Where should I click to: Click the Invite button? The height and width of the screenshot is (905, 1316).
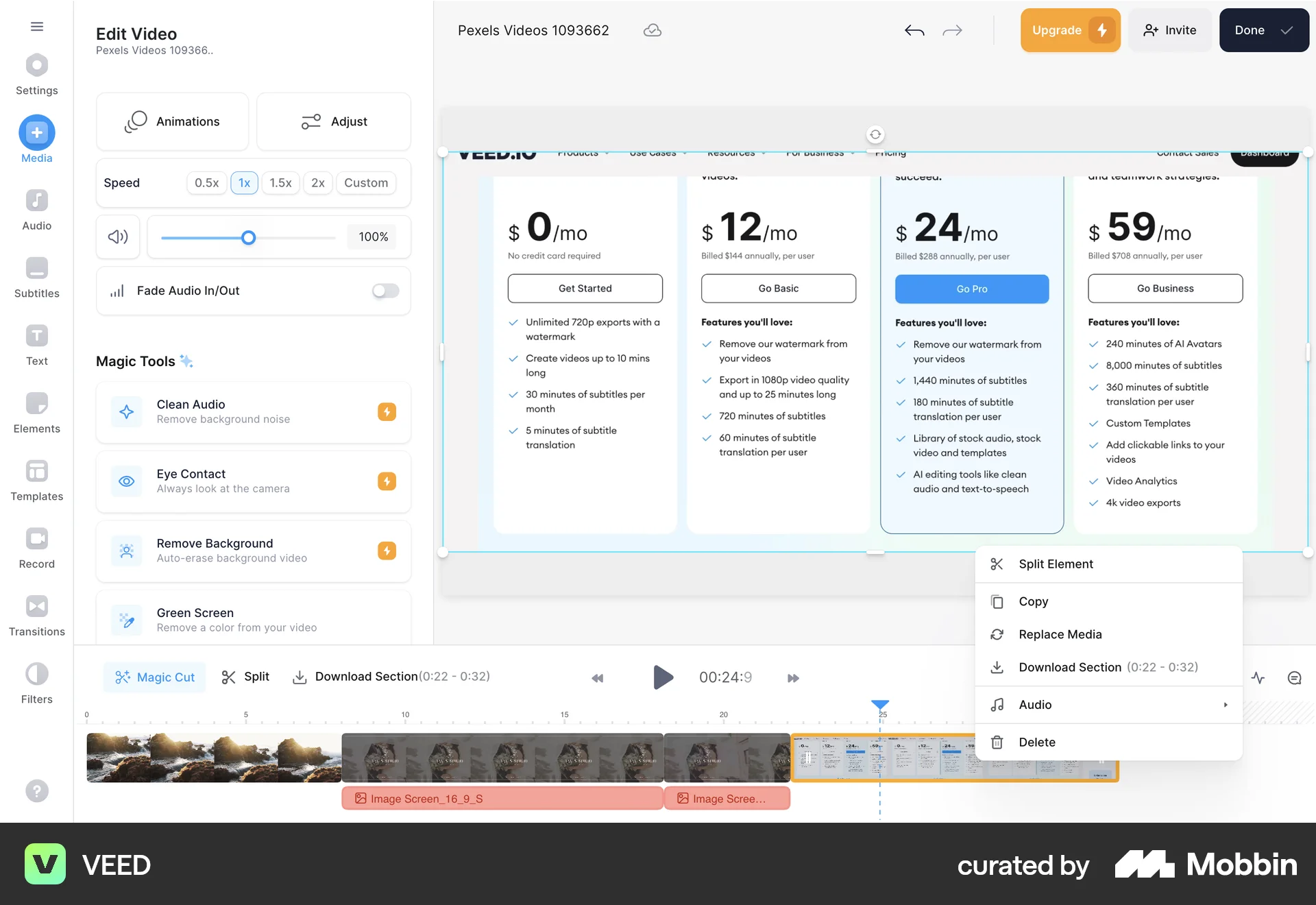[x=1169, y=30]
